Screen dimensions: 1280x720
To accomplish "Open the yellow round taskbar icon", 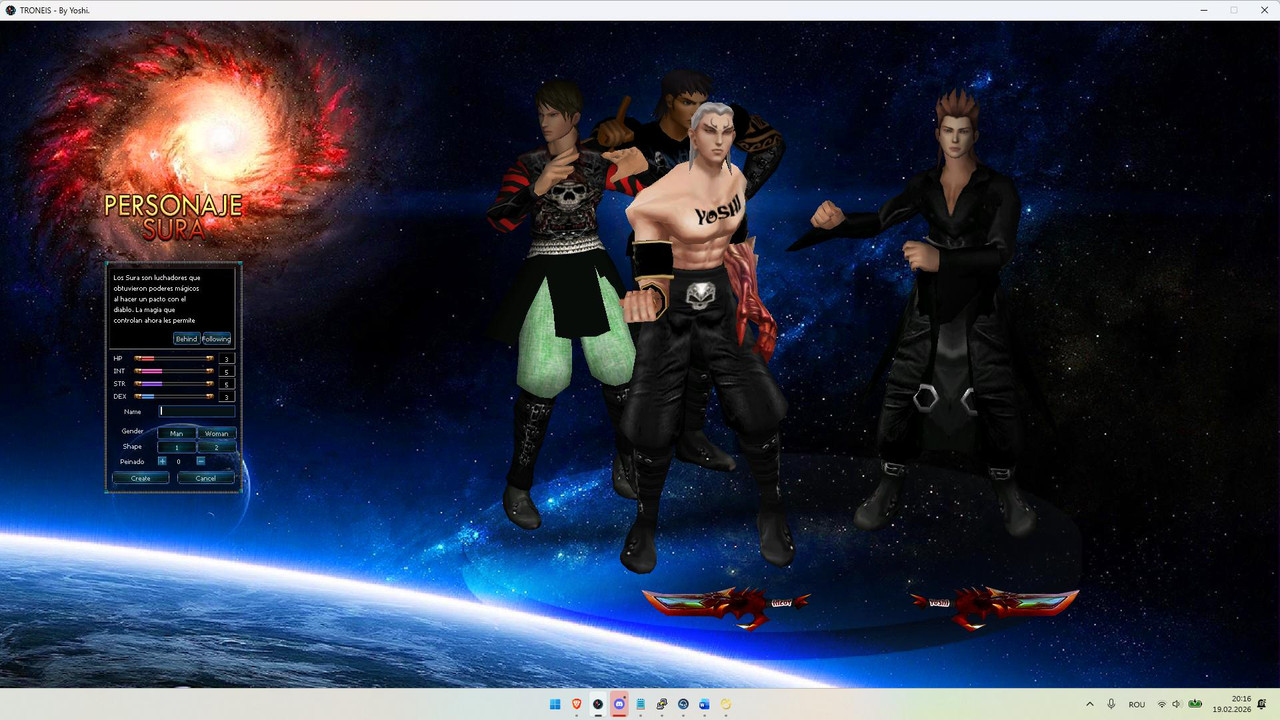I will [x=726, y=704].
